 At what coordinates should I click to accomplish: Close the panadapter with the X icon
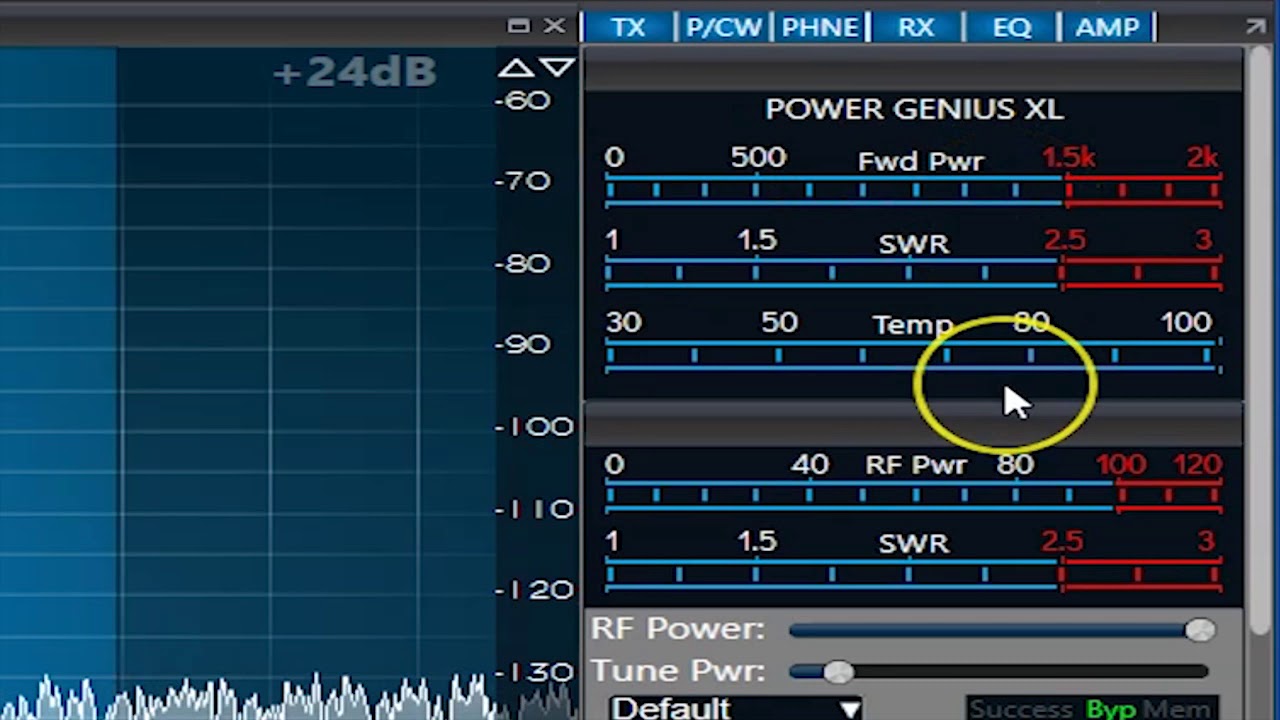point(554,26)
